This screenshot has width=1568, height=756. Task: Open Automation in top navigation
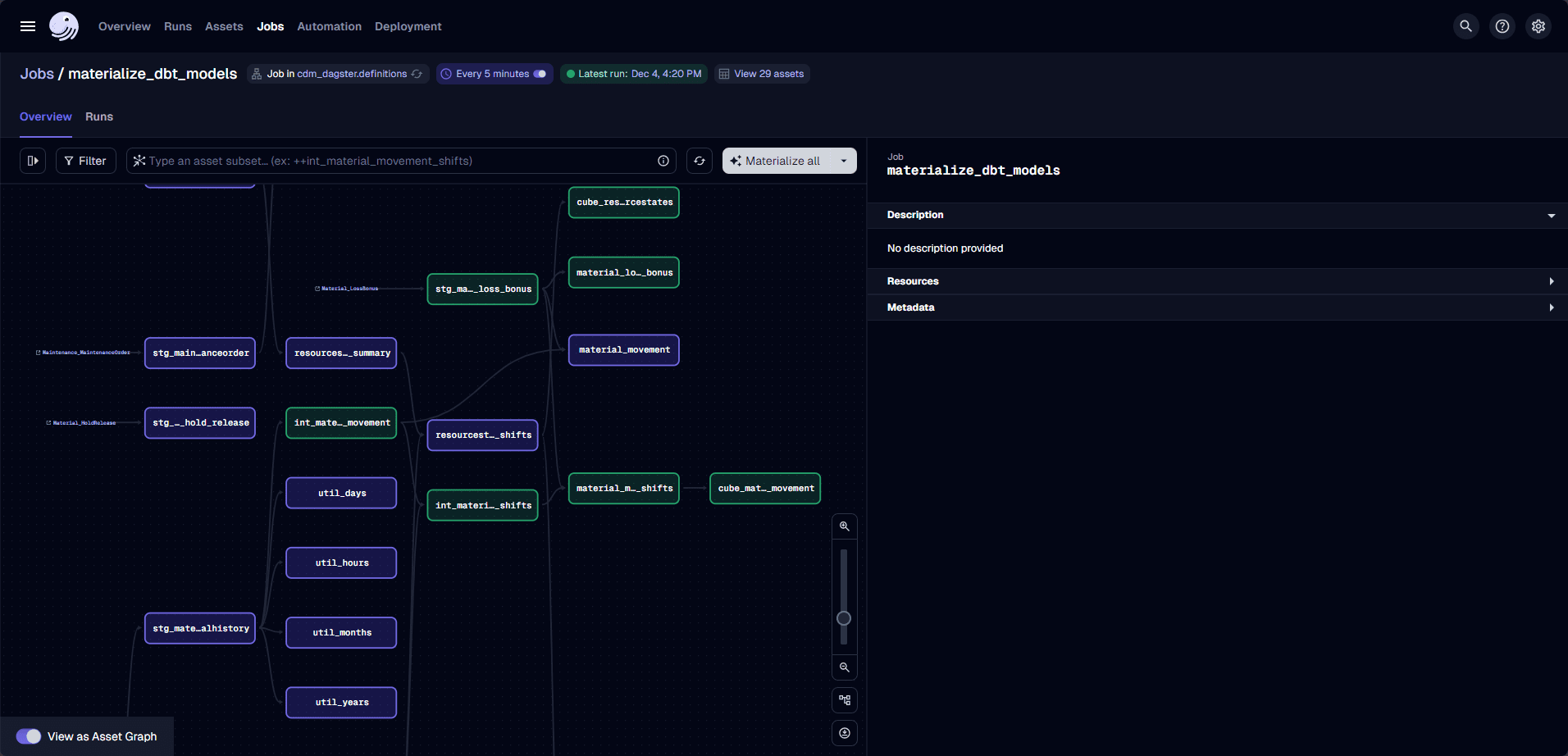329,26
